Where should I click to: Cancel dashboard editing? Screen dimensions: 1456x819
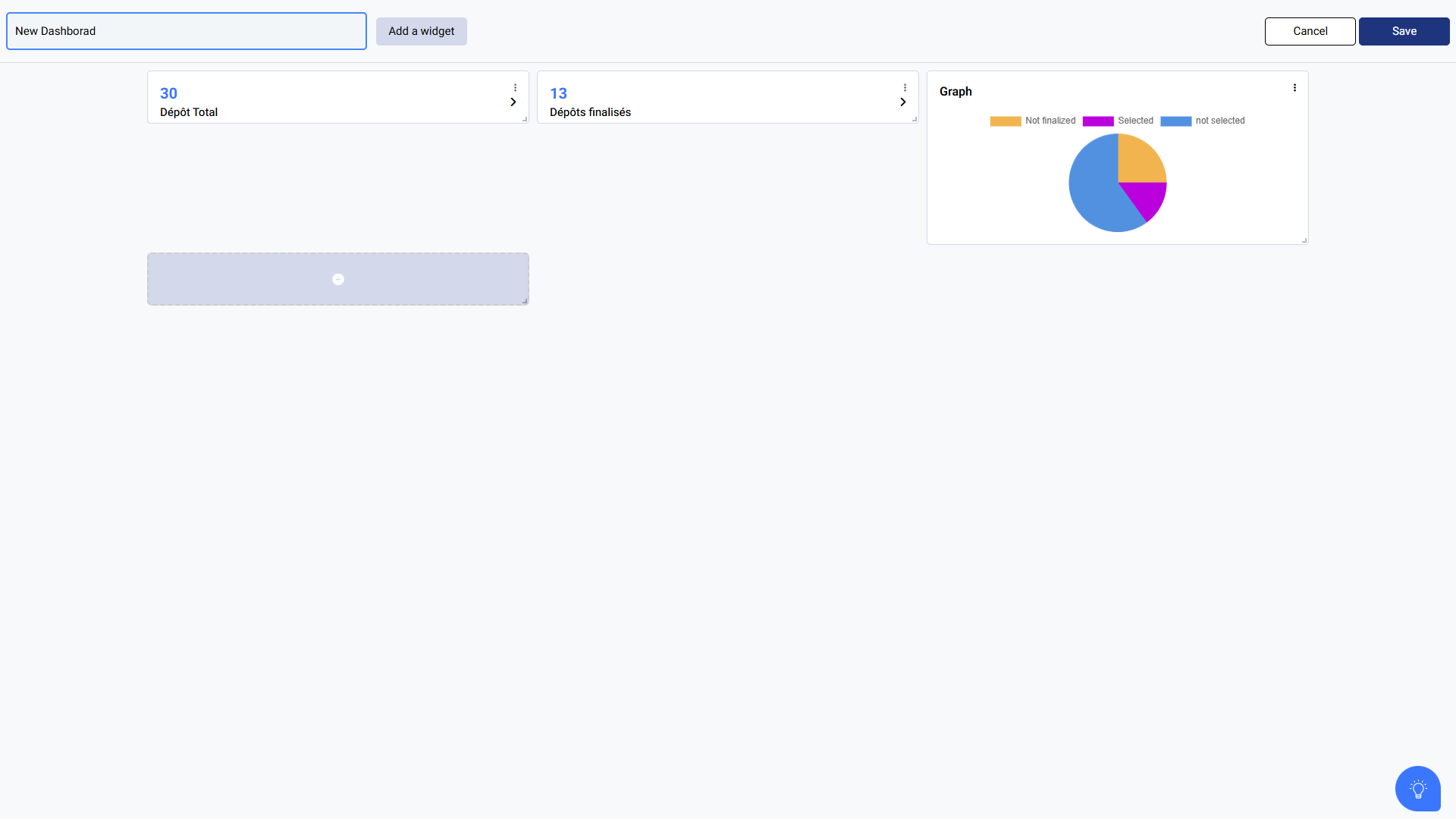point(1310,31)
